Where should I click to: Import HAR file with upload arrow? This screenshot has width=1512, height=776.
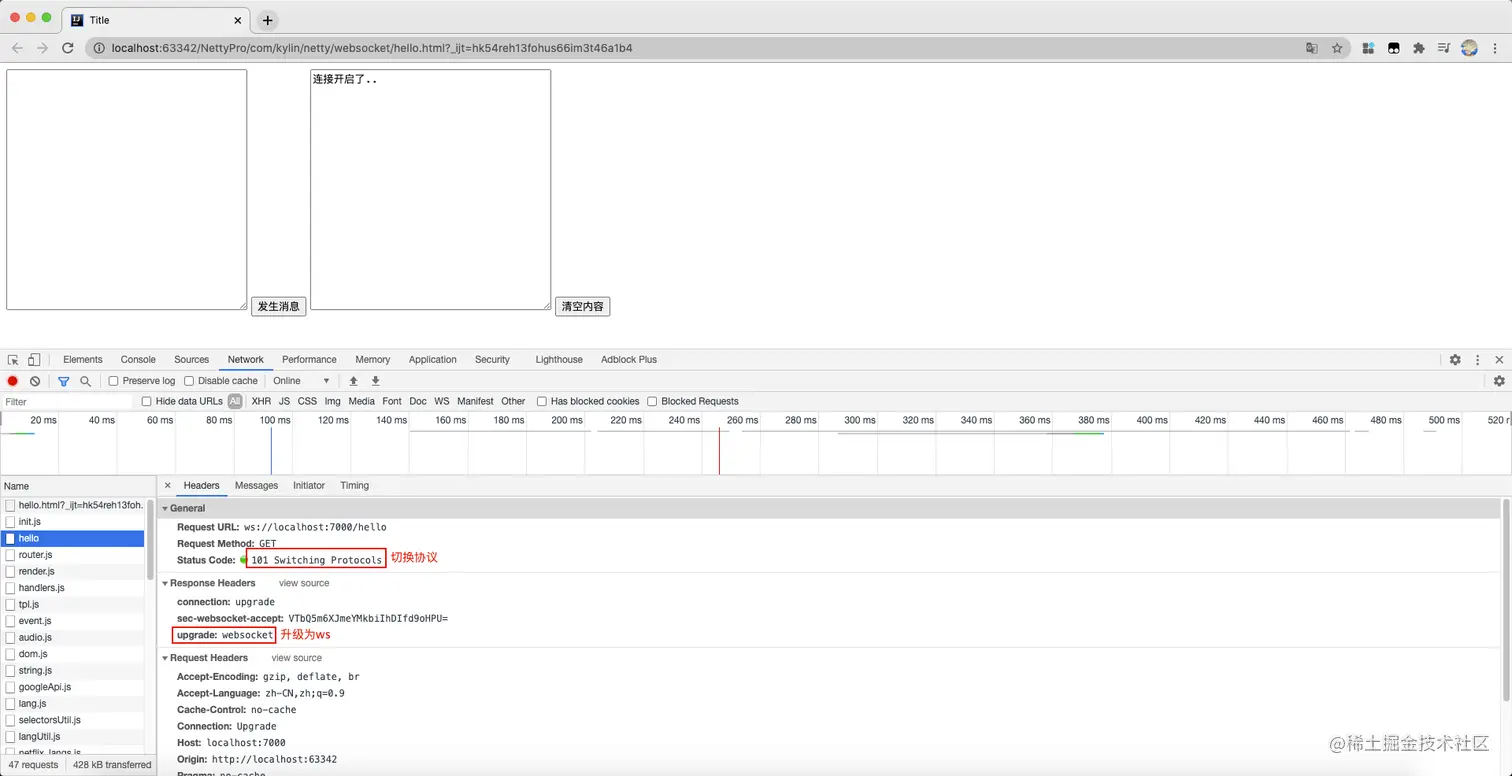(x=353, y=381)
